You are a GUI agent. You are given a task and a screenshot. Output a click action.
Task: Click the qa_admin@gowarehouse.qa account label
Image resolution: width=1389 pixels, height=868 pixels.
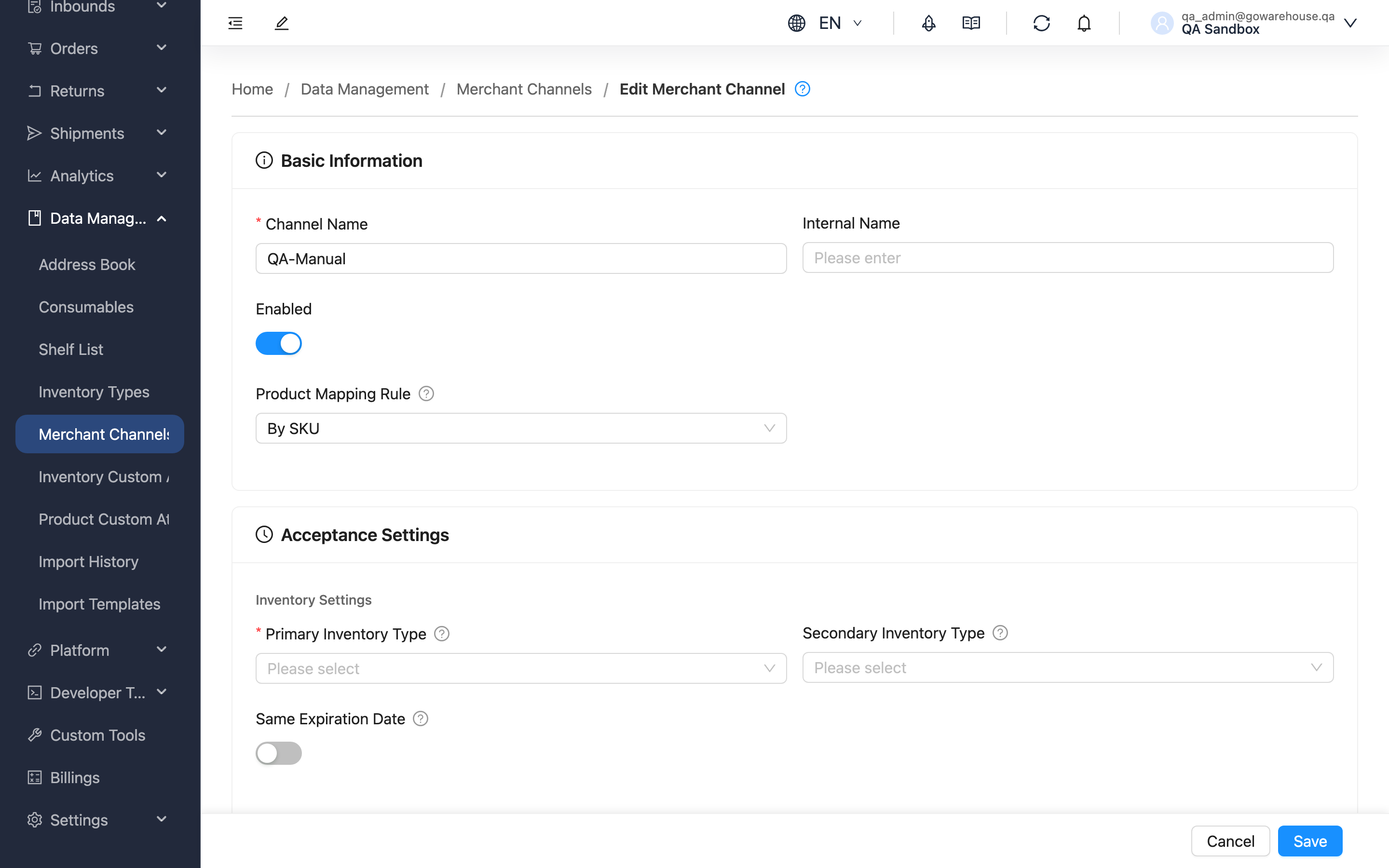1257,16
